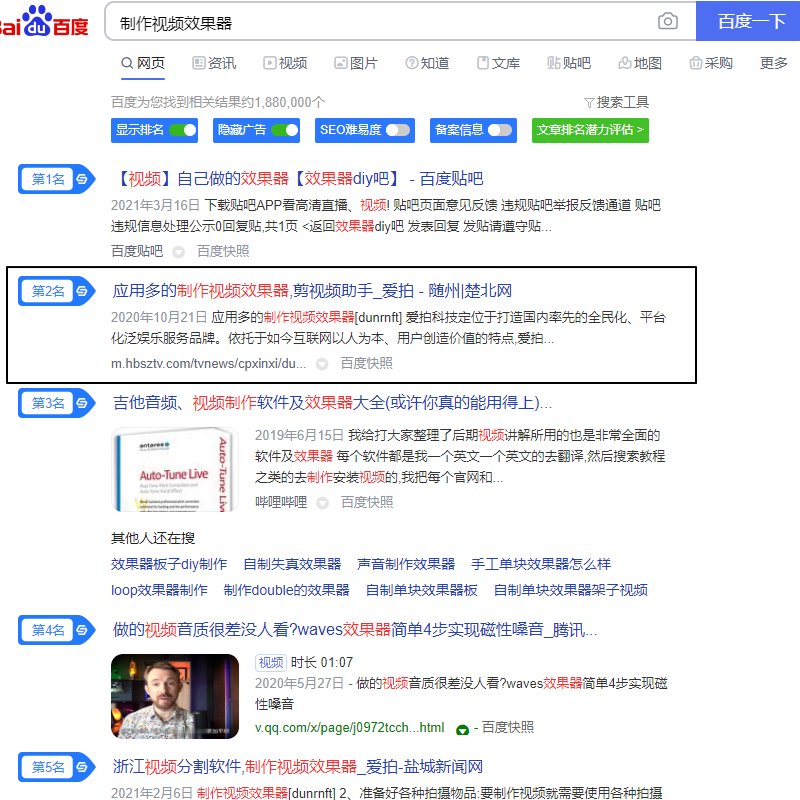Open the 搜索工具 link

(x=622, y=103)
